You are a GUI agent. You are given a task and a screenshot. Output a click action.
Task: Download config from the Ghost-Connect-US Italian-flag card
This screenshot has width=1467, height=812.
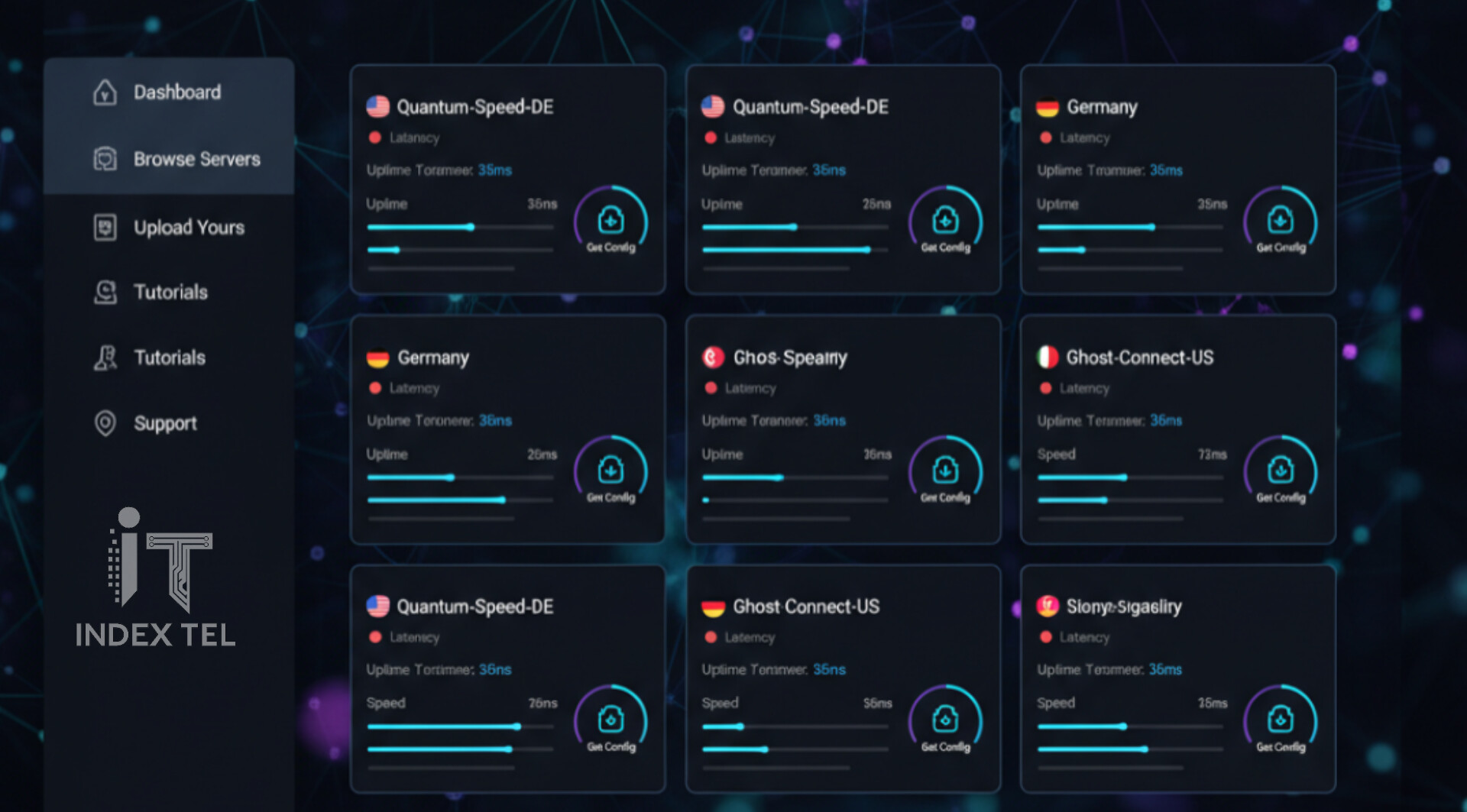[x=1280, y=471]
